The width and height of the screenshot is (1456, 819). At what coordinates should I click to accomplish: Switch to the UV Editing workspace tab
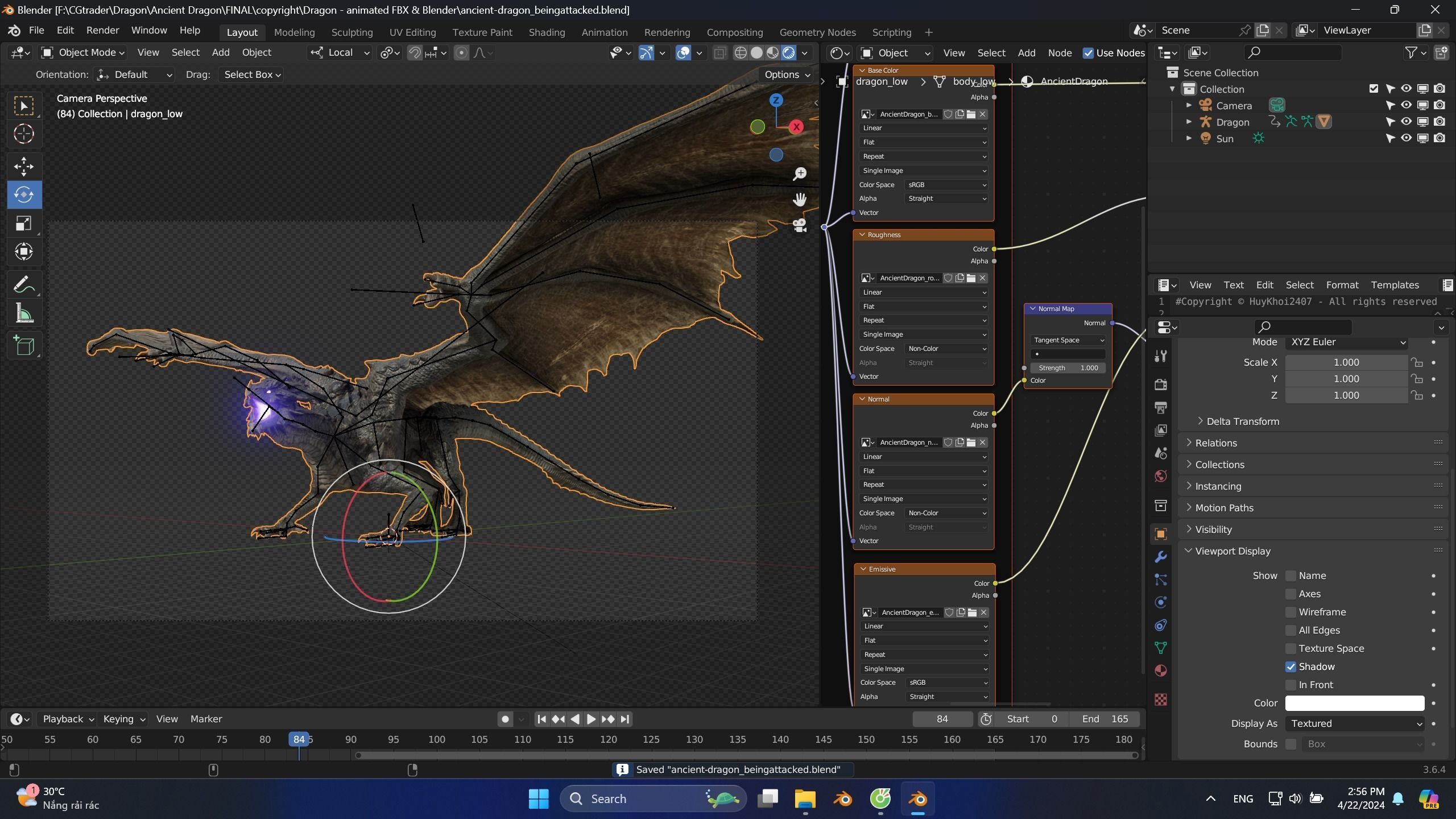412,32
